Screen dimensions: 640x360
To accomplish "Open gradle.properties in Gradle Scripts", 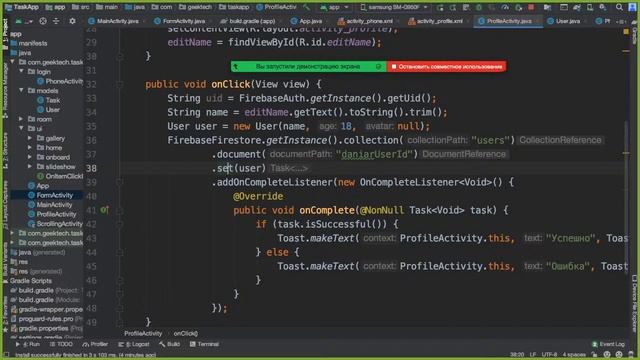I will pos(47,329).
